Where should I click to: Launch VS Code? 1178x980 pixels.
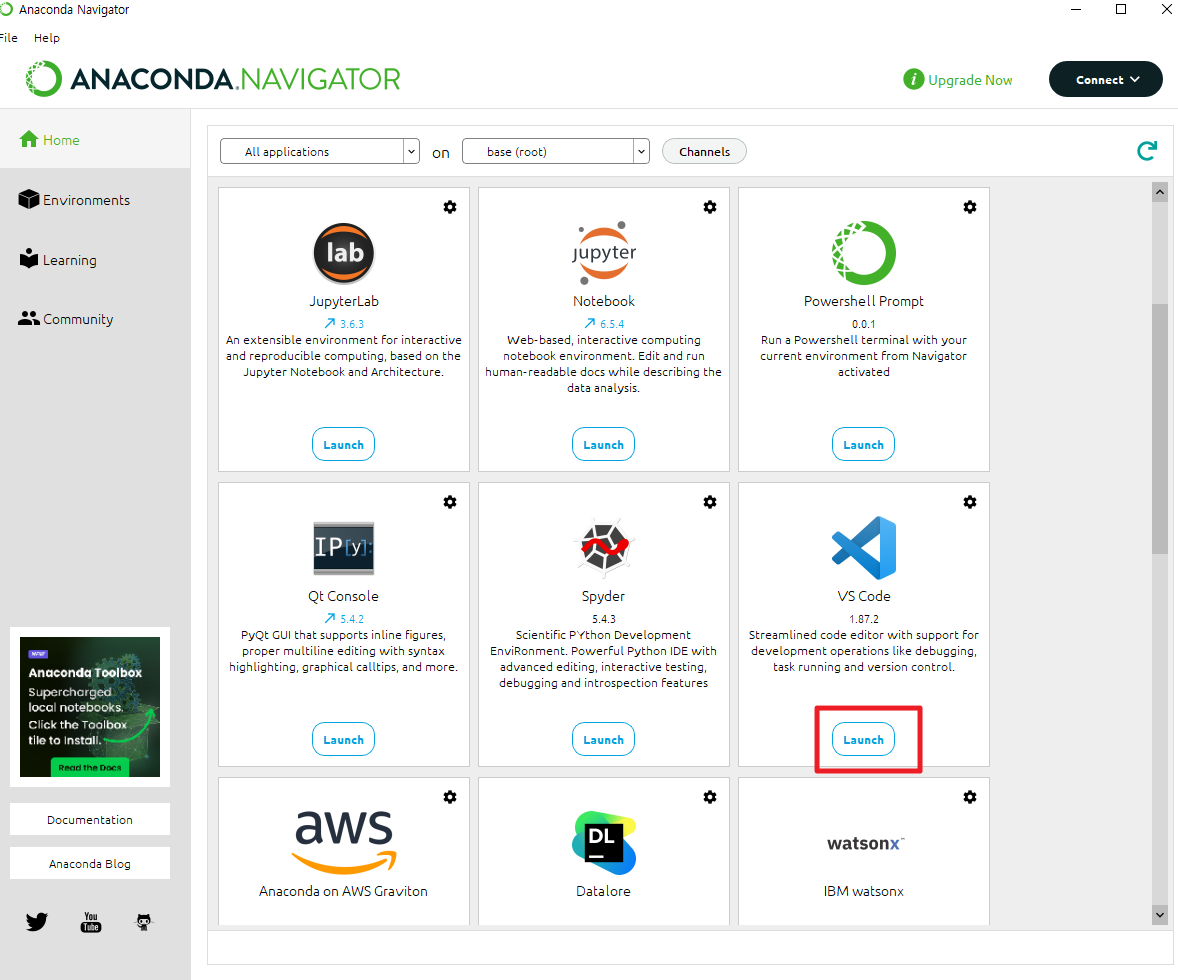pos(863,740)
